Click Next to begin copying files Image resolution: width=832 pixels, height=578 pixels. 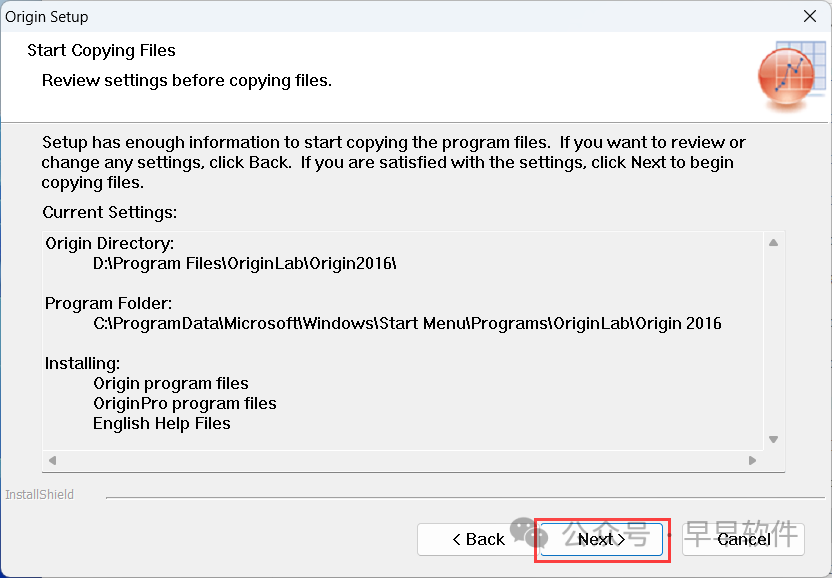[x=601, y=539]
